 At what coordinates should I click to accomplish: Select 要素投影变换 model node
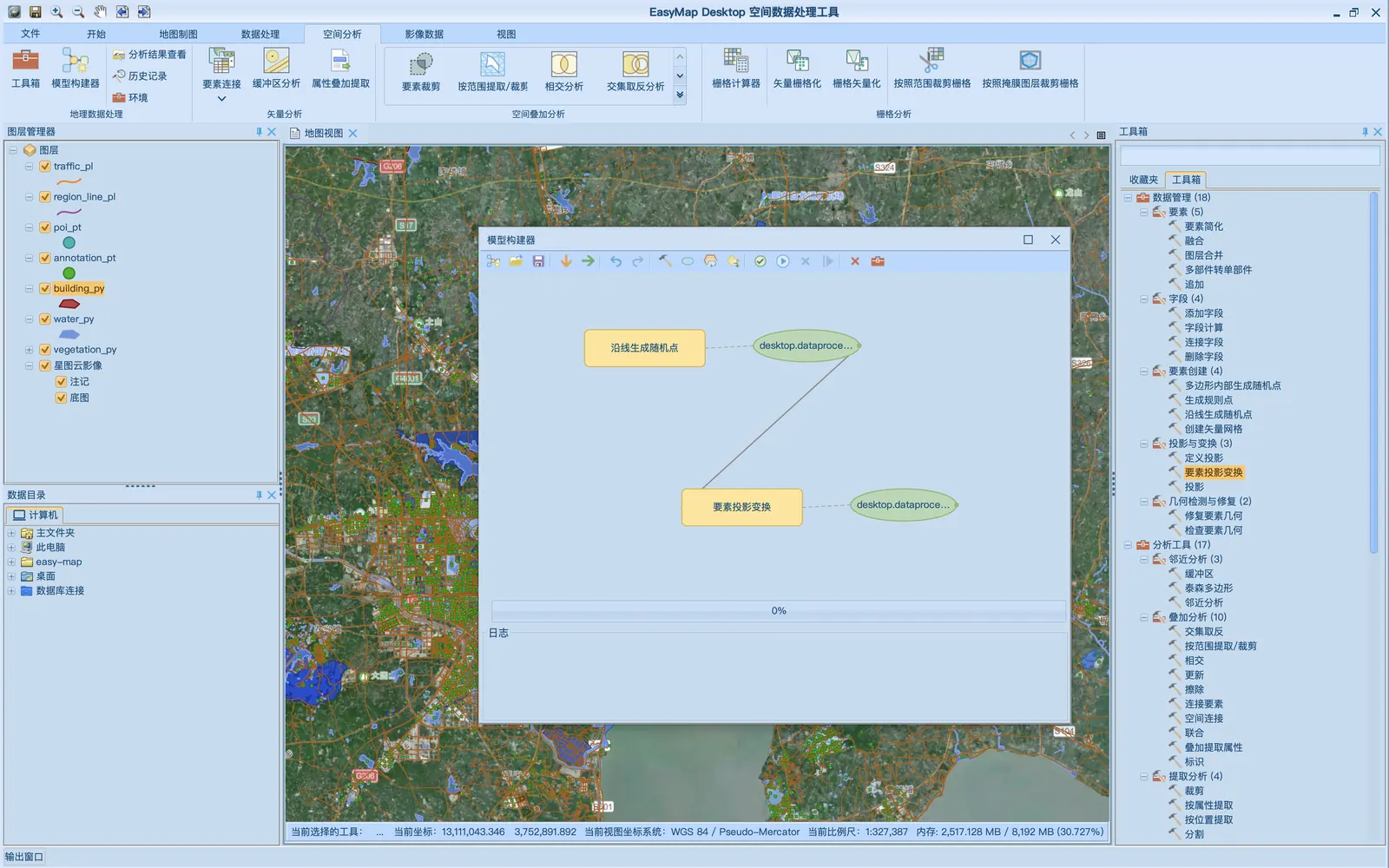click(742, 507)
